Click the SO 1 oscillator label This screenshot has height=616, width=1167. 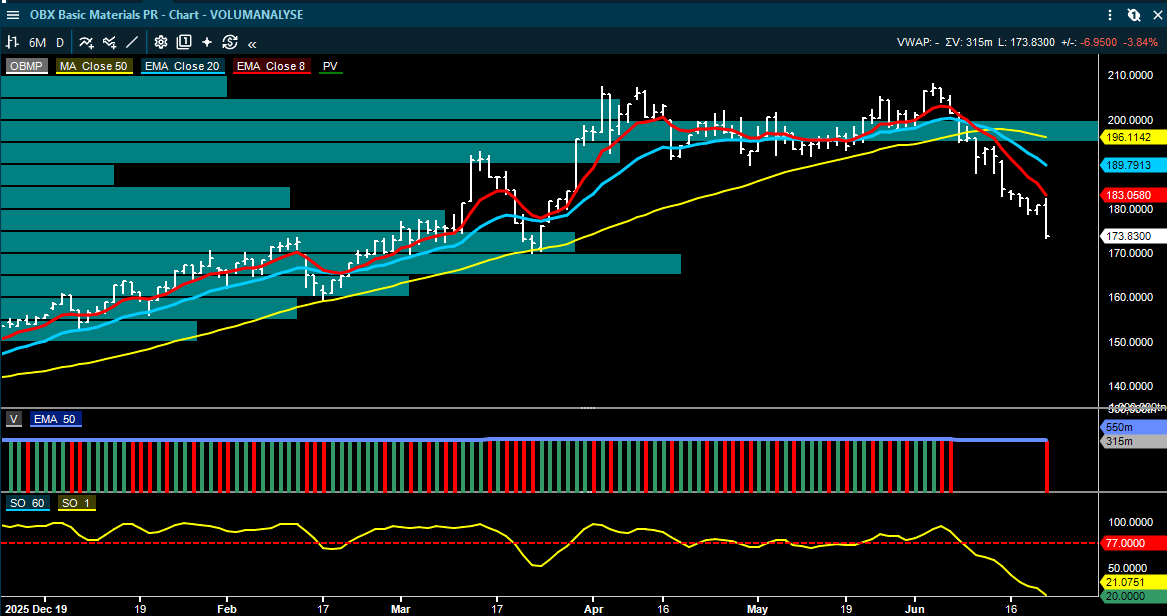click(x=75, y=504)
